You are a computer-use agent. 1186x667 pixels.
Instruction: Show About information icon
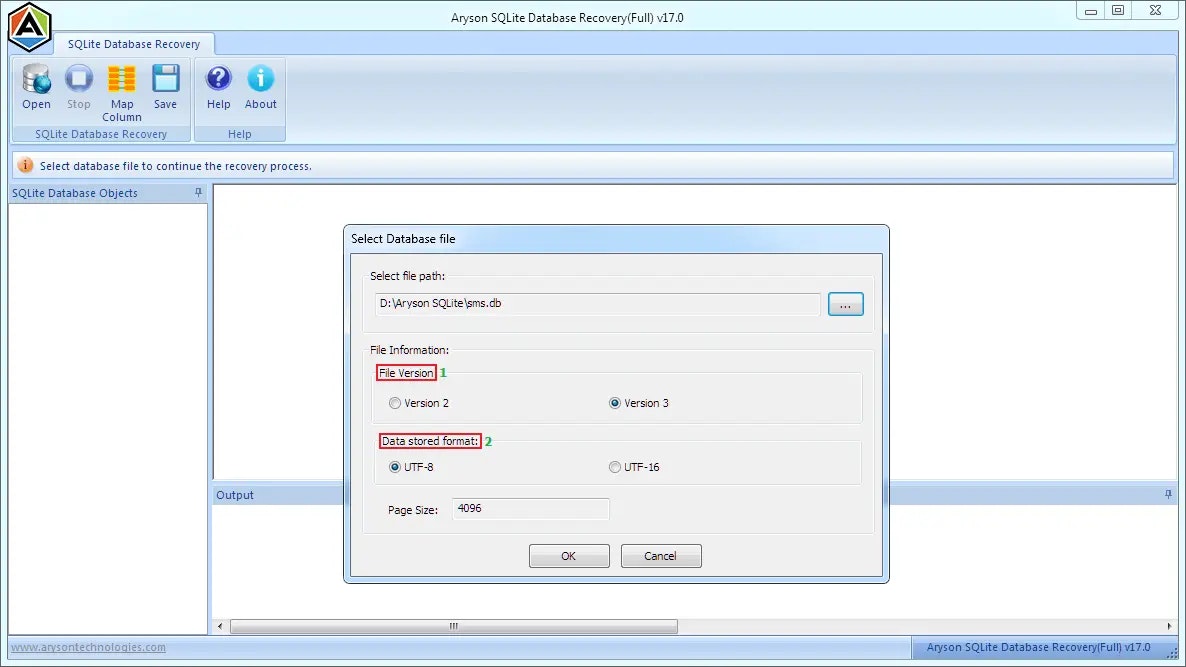261,79
